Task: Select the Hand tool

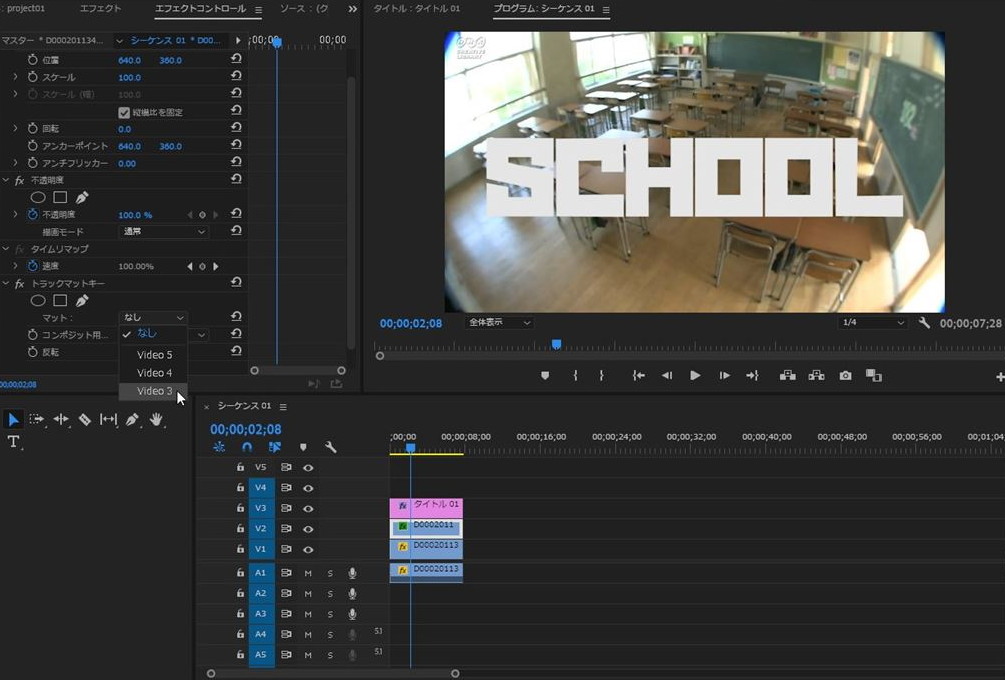Action: [x=156, y=420]
